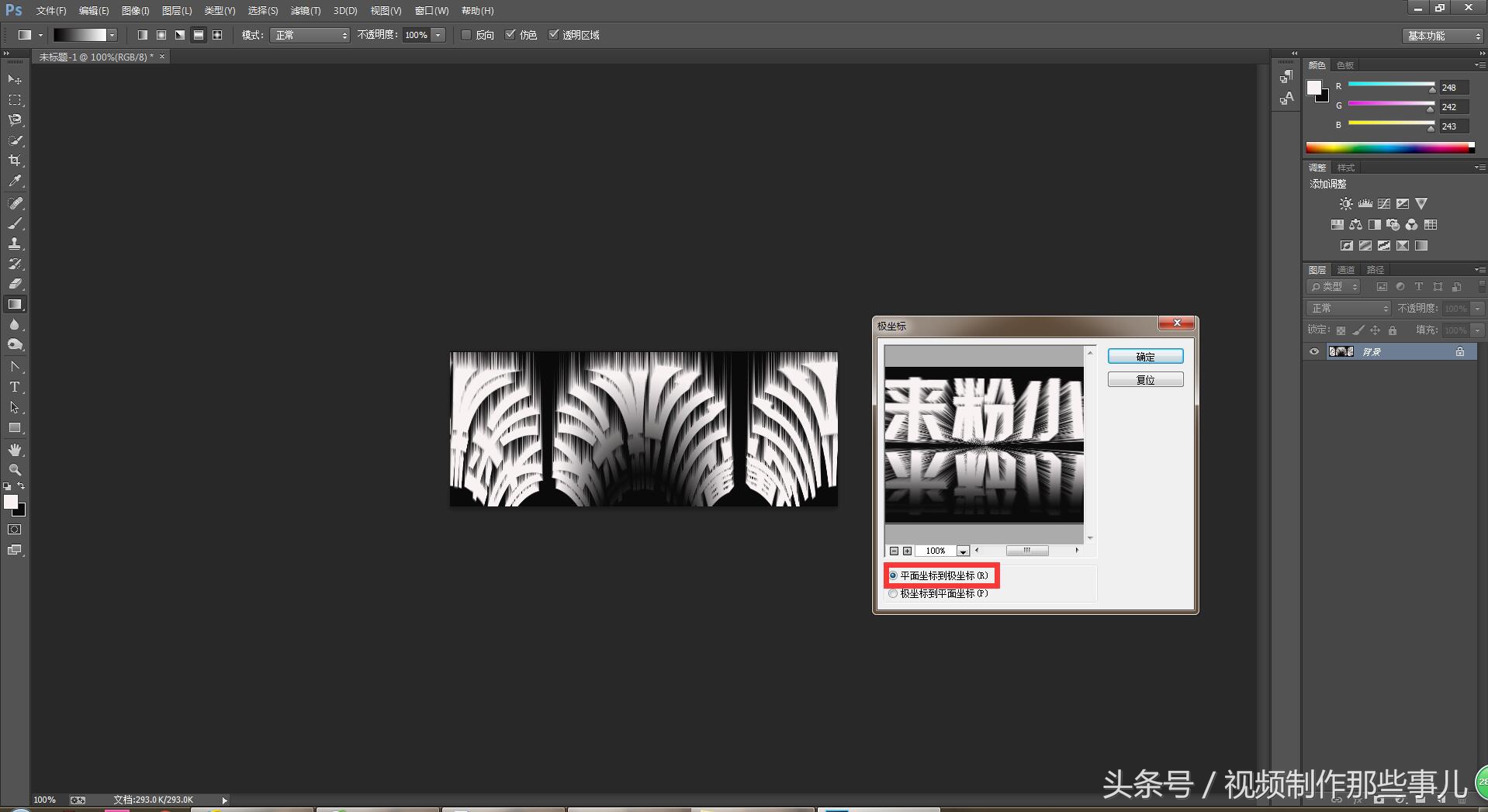Screen dimensions: 1488x812
Task: Select the Crop tool
Action: (15, 161)
